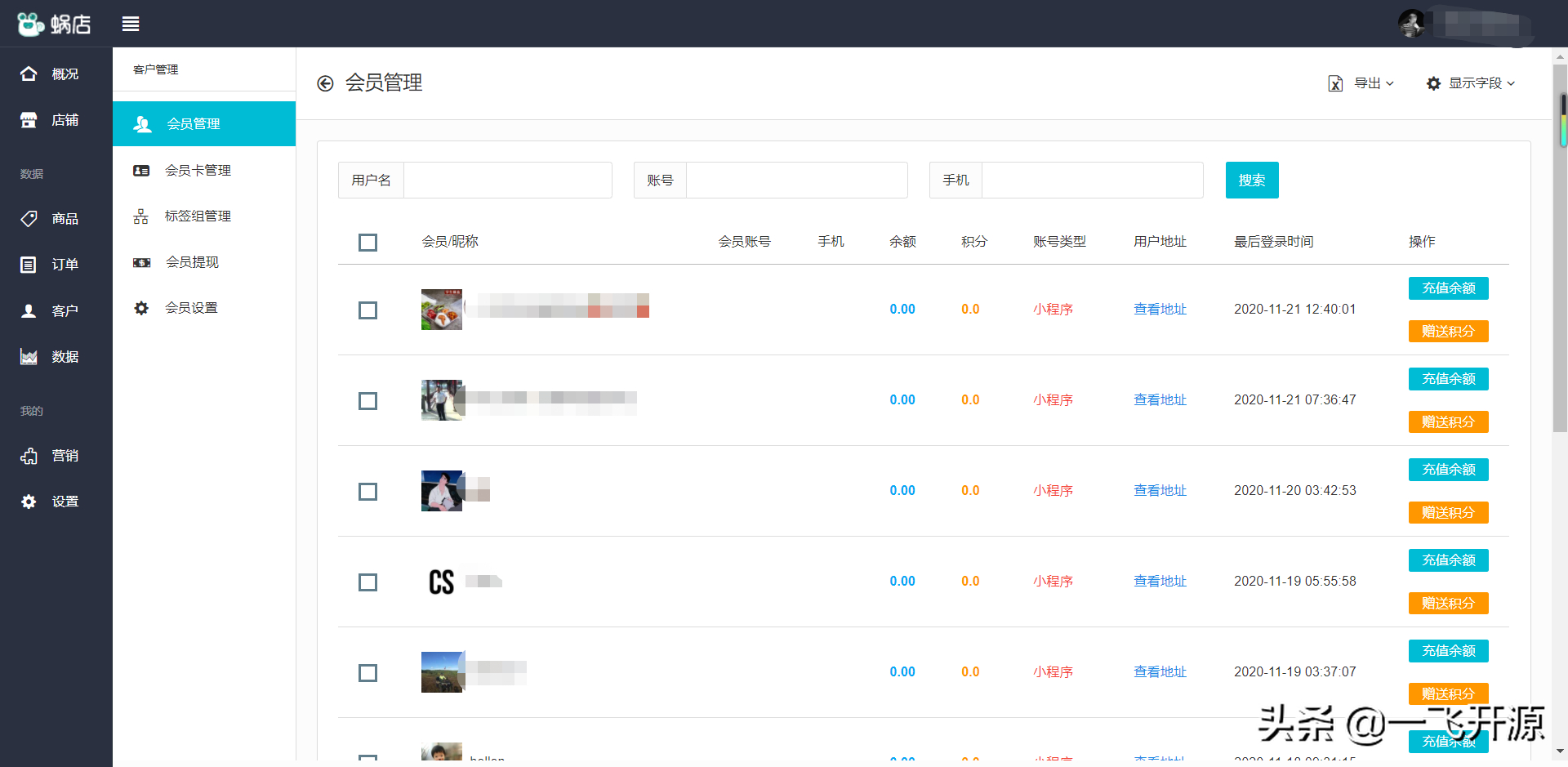Click the hamburger menu icon in top bar

[131, 24]
